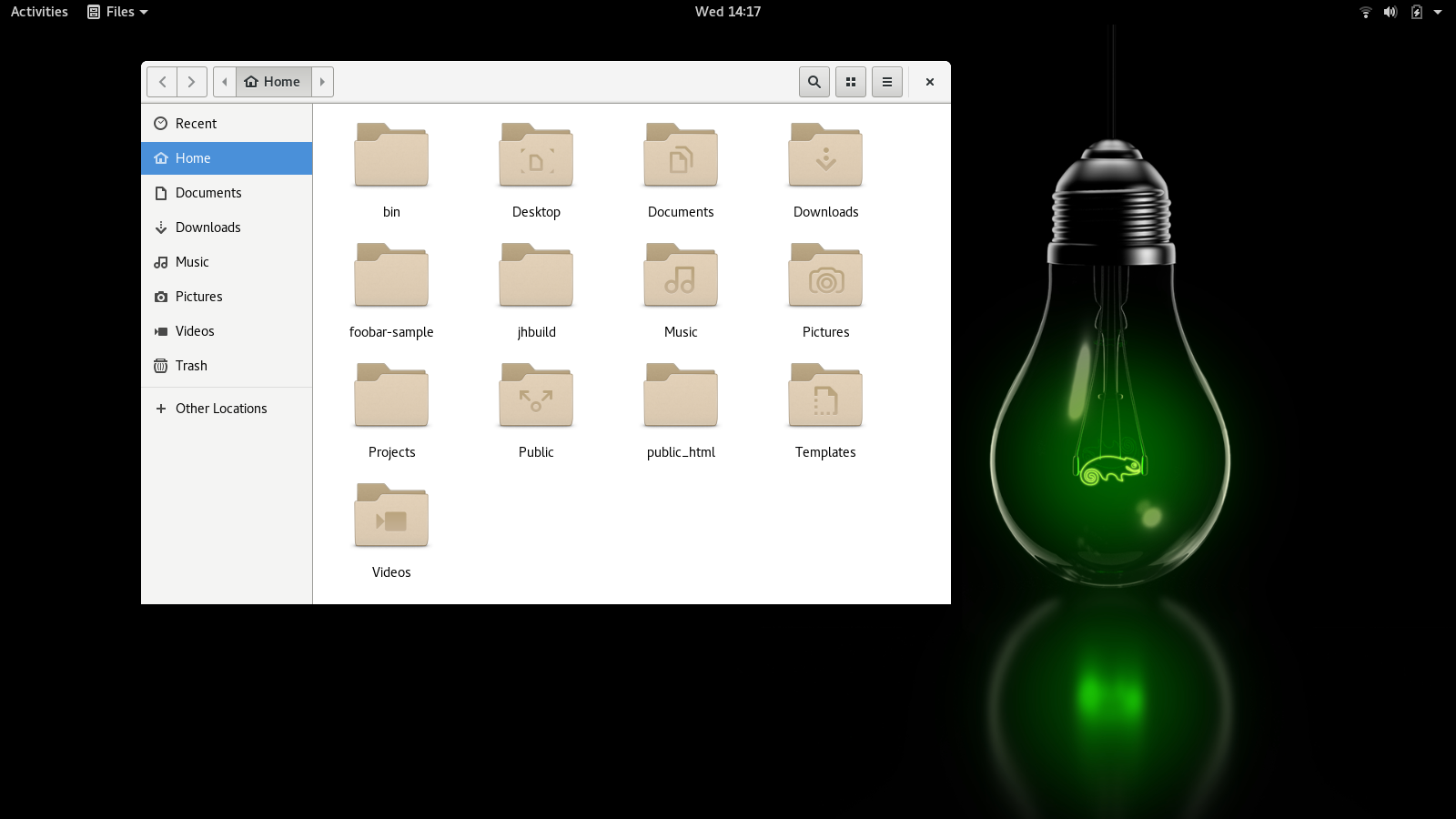Click the left path-bar scroll arrow

point(225,82)
